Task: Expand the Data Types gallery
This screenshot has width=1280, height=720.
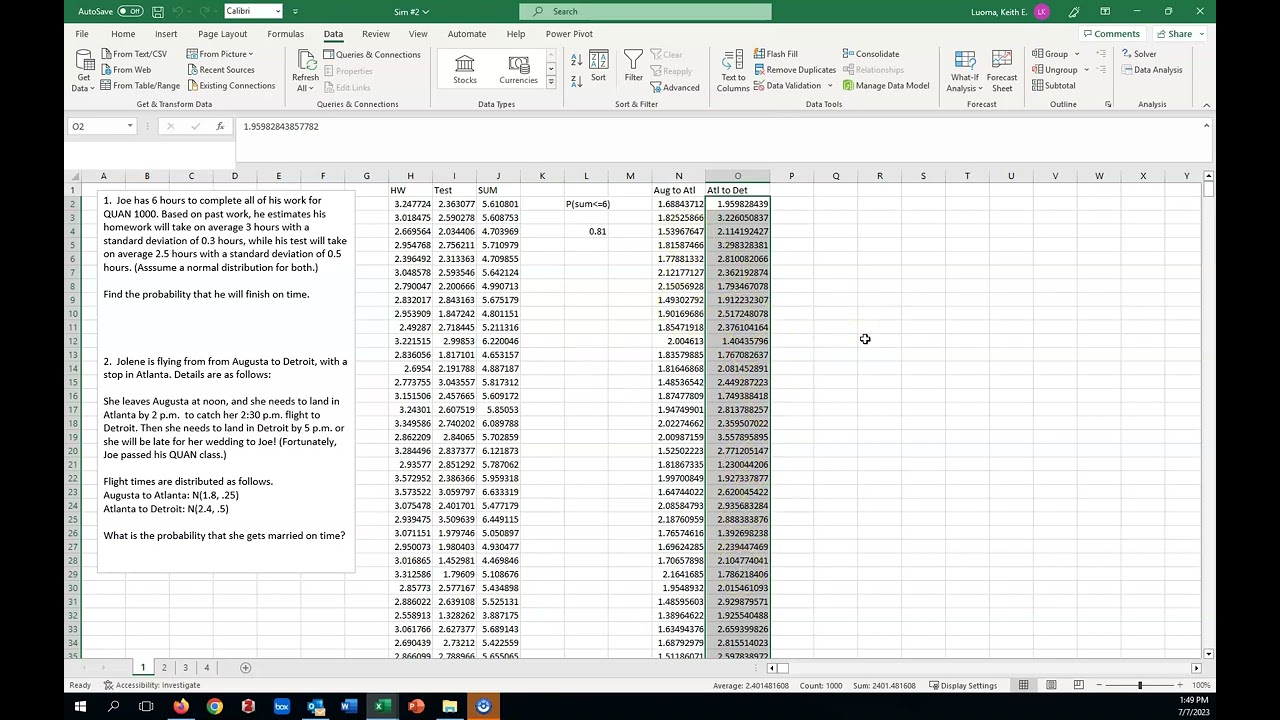Action: [550, 82]
